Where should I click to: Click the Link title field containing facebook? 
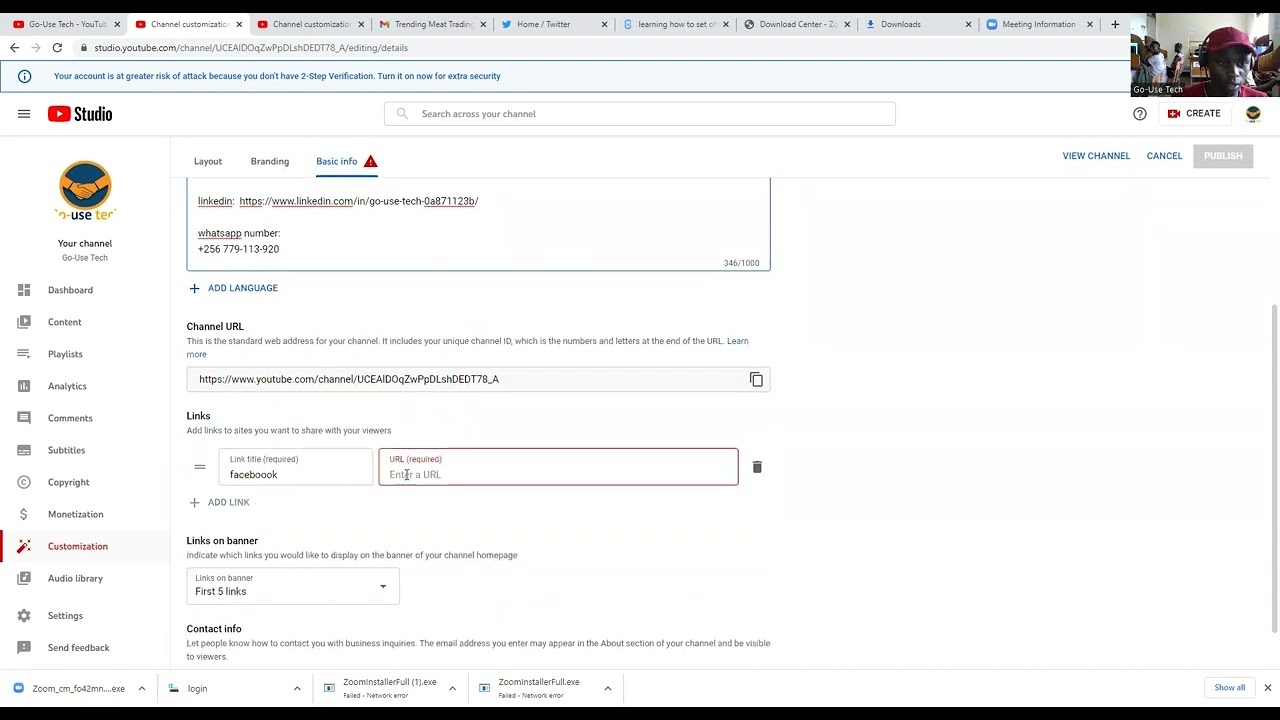click(x=296, y=467)
